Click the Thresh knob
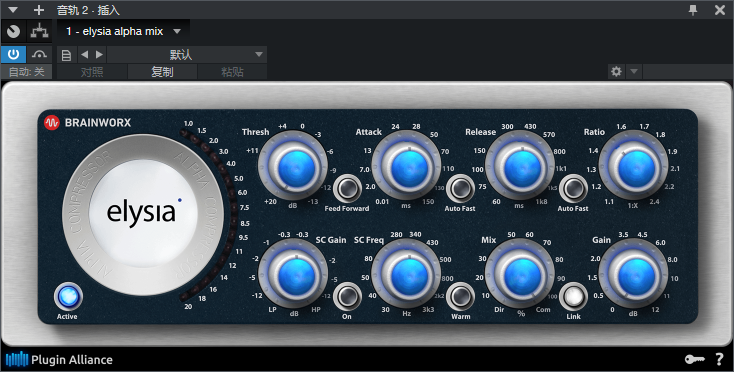Viewport: 734px width, 372px height. click(293, 166)
